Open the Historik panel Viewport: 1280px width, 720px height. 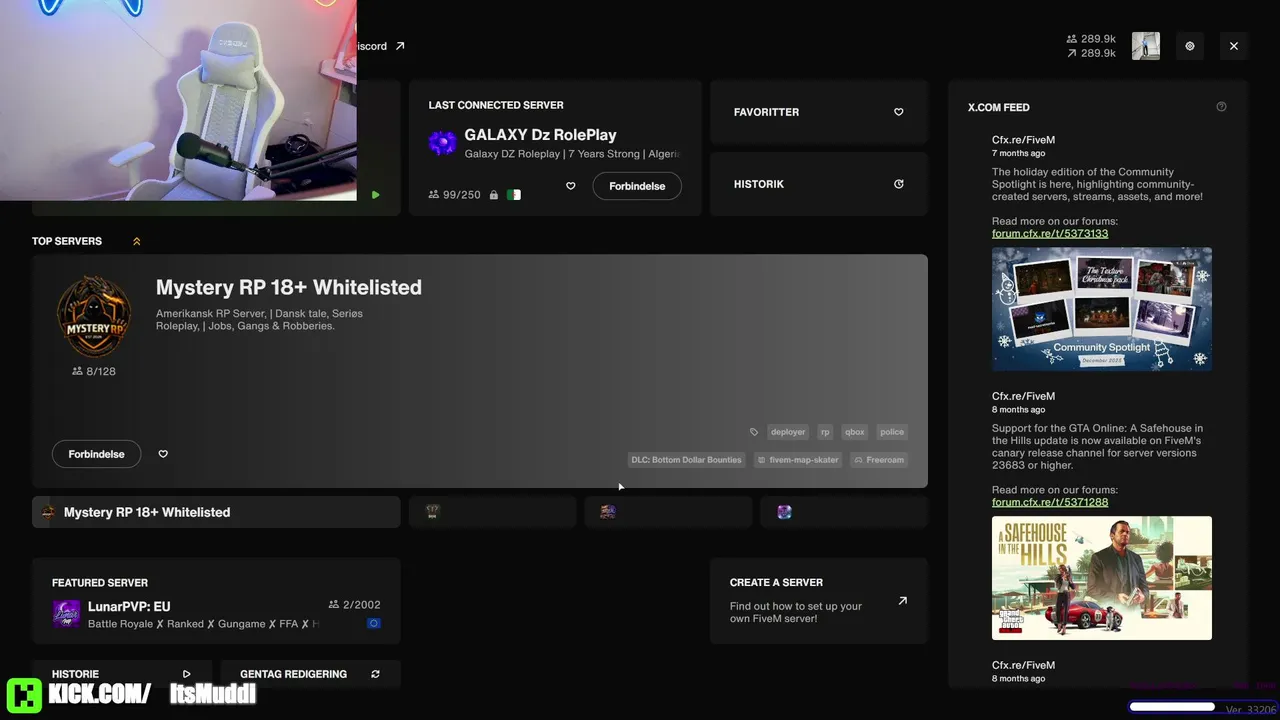click(x=819, y=184)
